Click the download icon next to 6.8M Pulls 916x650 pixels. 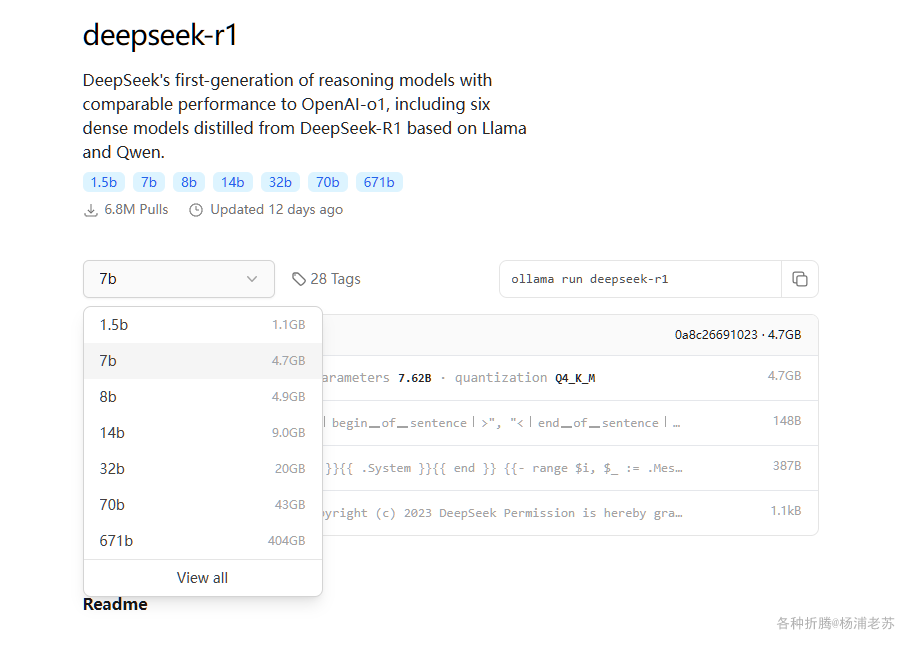tap(91, 210)
